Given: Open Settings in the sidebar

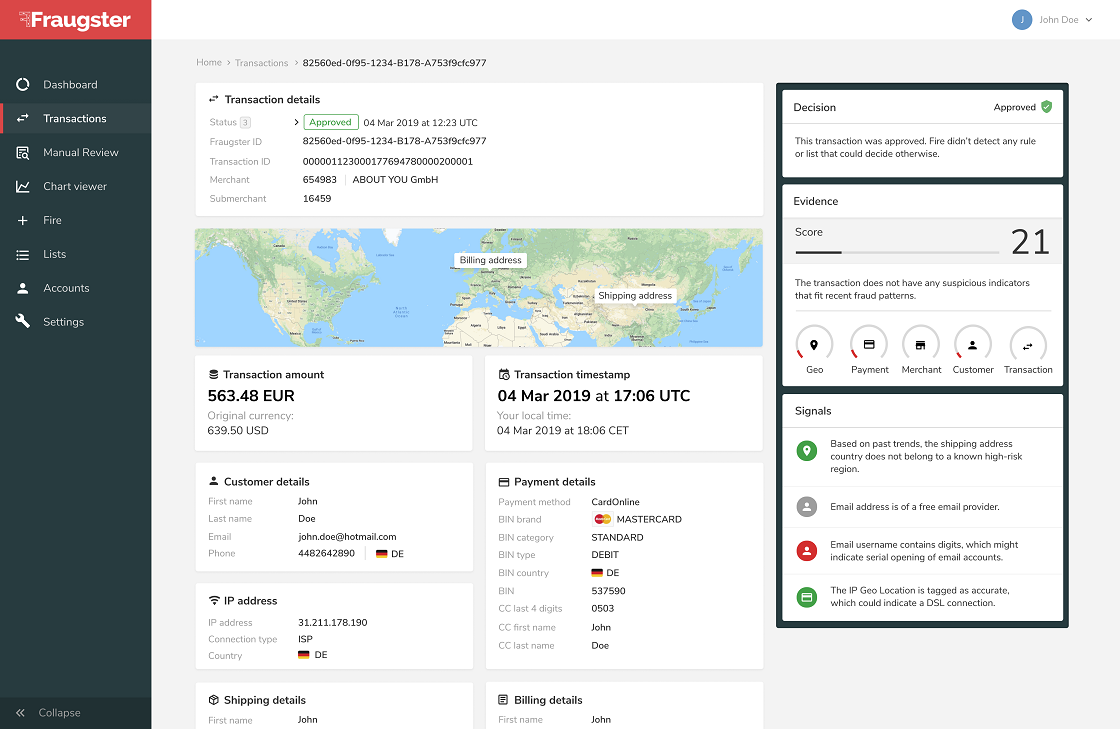Looking at the screenshot, I should click(x=63, y=322).
